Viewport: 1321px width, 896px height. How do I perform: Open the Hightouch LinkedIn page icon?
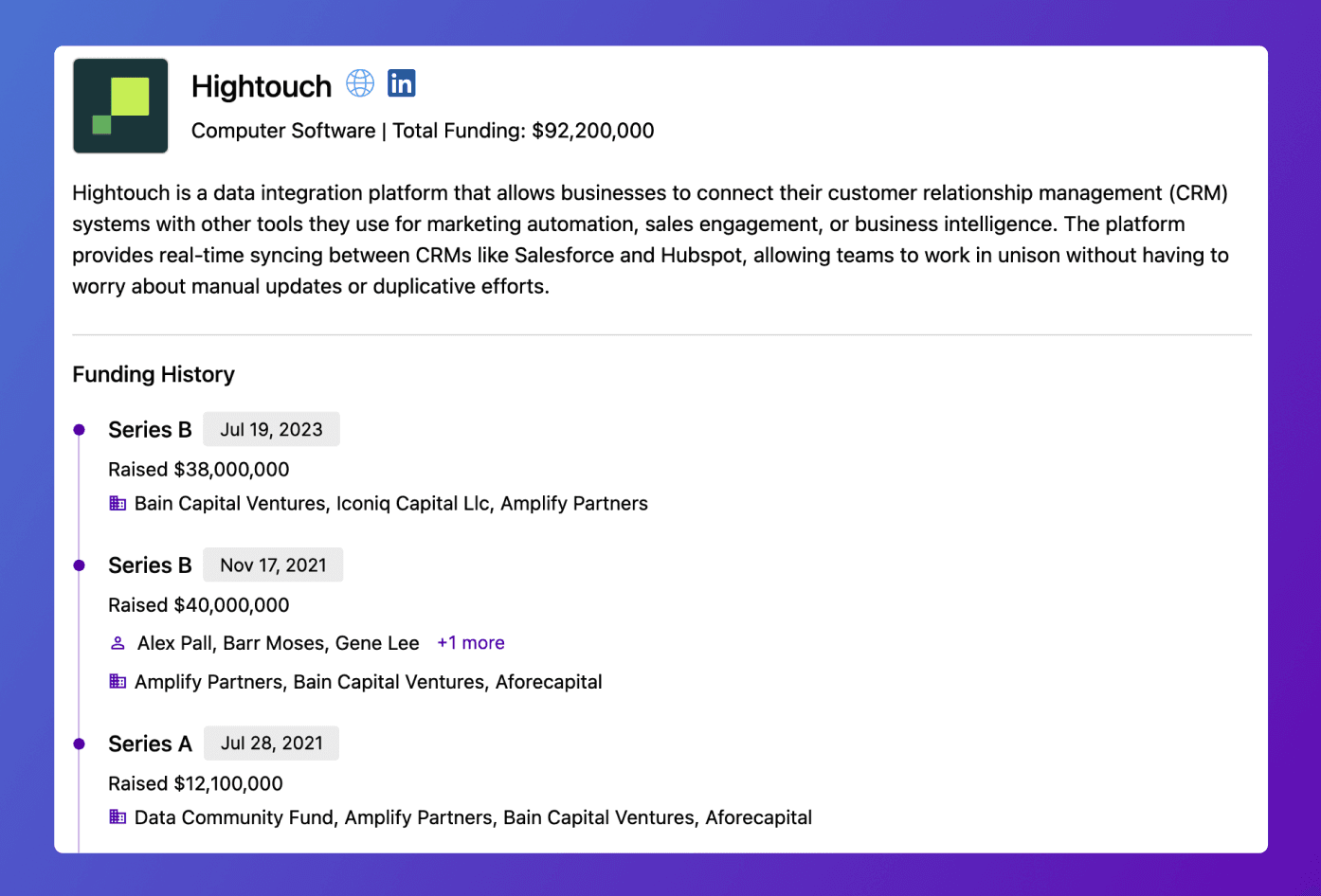(x=402, y=83)
